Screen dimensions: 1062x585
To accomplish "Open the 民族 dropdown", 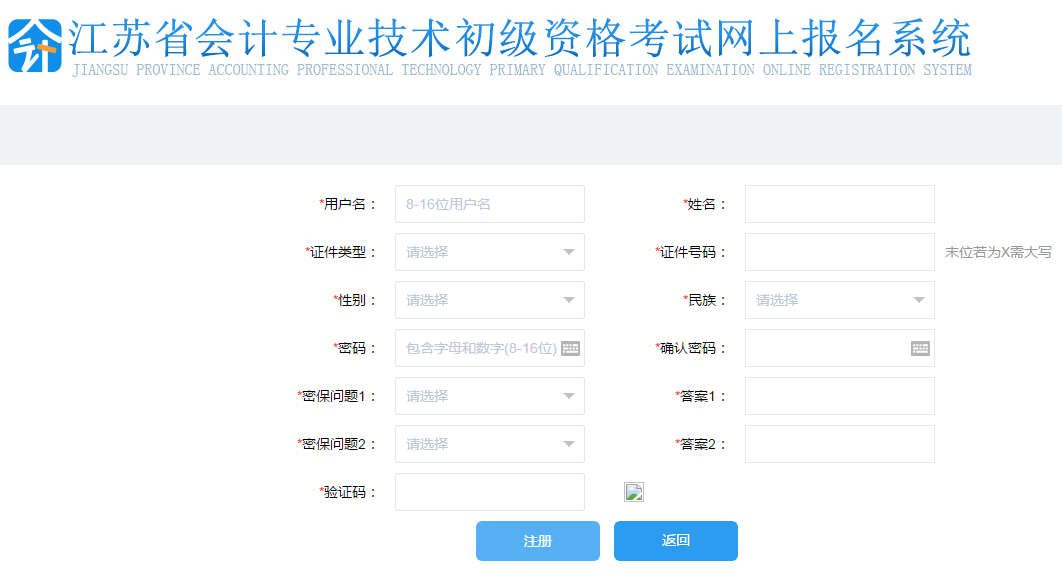I will pyautogui.click(x=839, y=300).
